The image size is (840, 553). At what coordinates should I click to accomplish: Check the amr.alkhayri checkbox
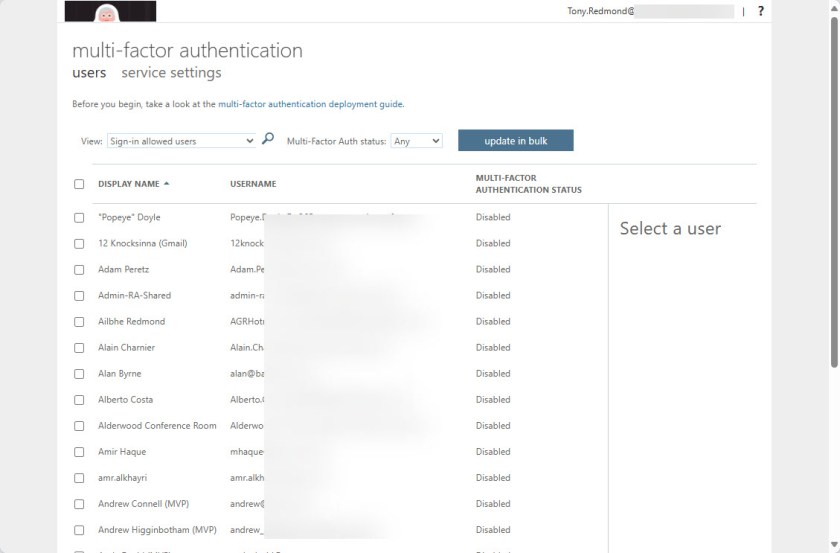pos(79,478)
